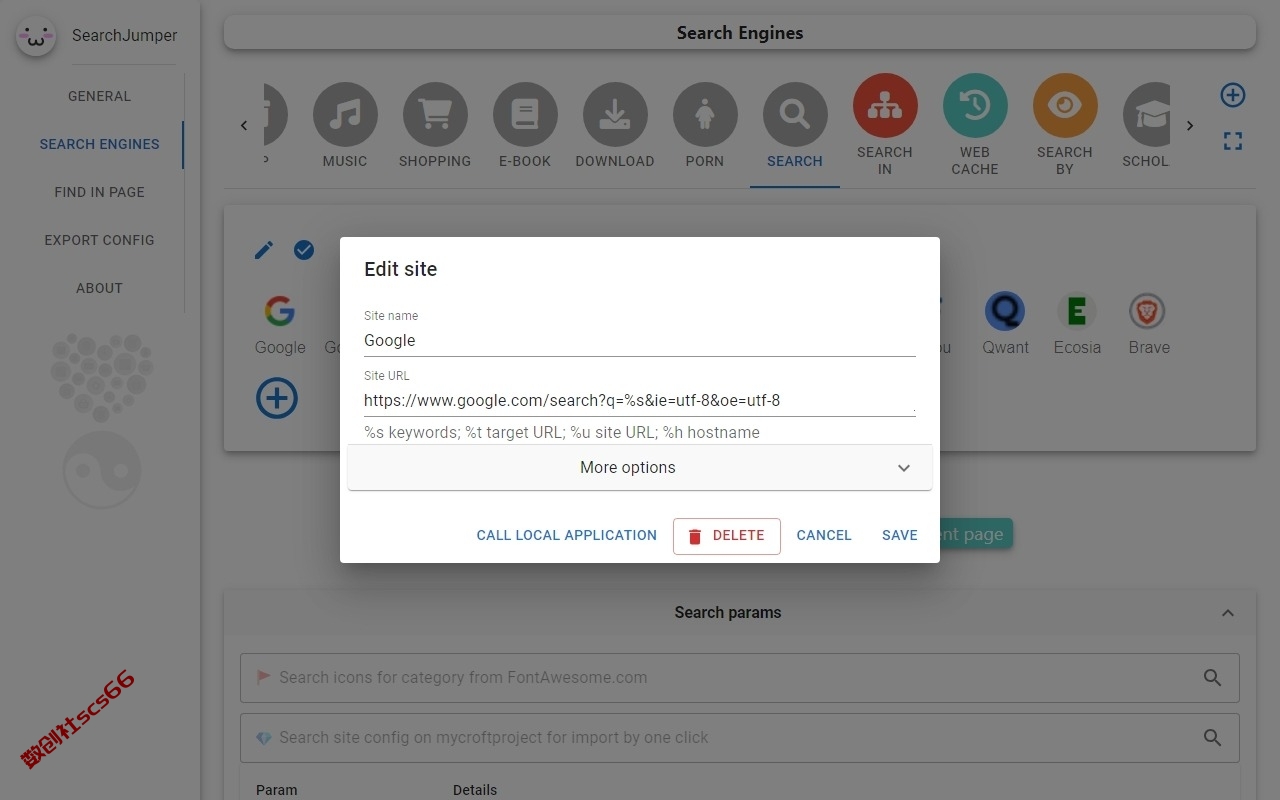1280x800 pixels.
Task: Select the Scholar graduation cap category icon
Action: (1147, 115)
